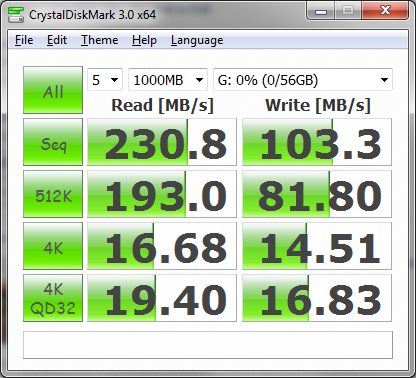
Task: Open the drive selector showing G: 0%
Action: (303, 80)
